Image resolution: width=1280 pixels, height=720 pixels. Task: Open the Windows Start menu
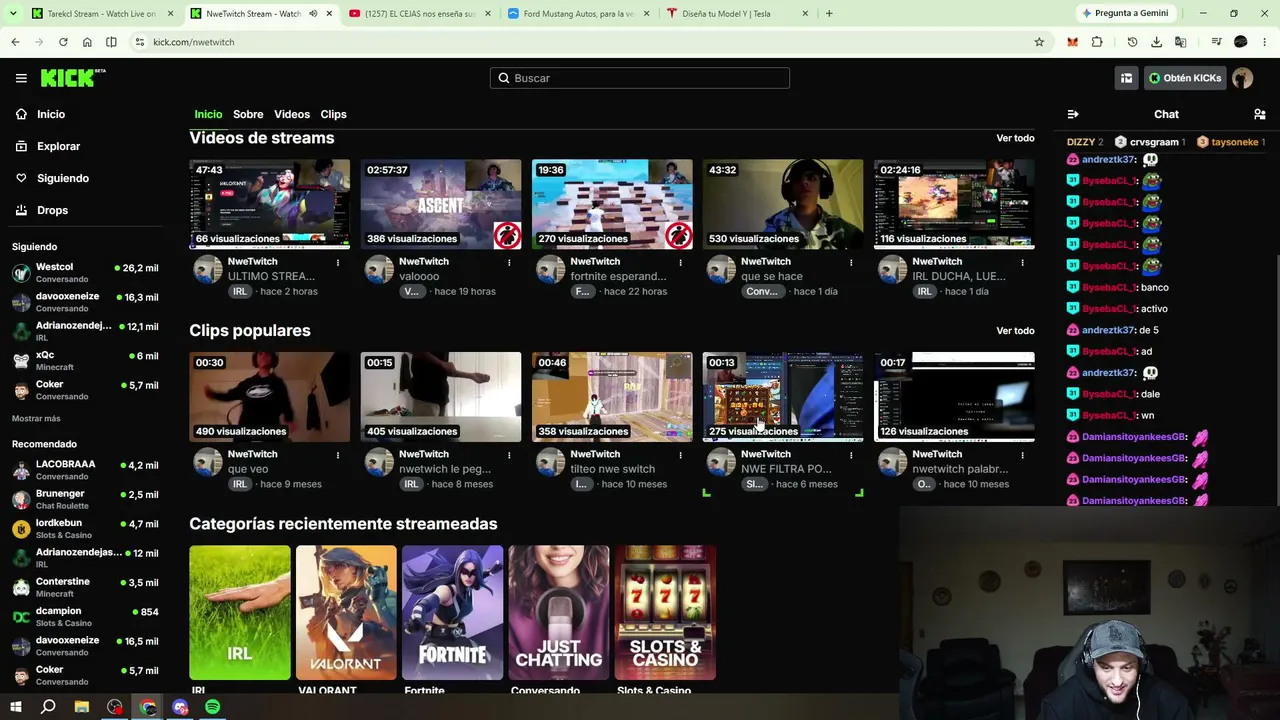[16, 707]
